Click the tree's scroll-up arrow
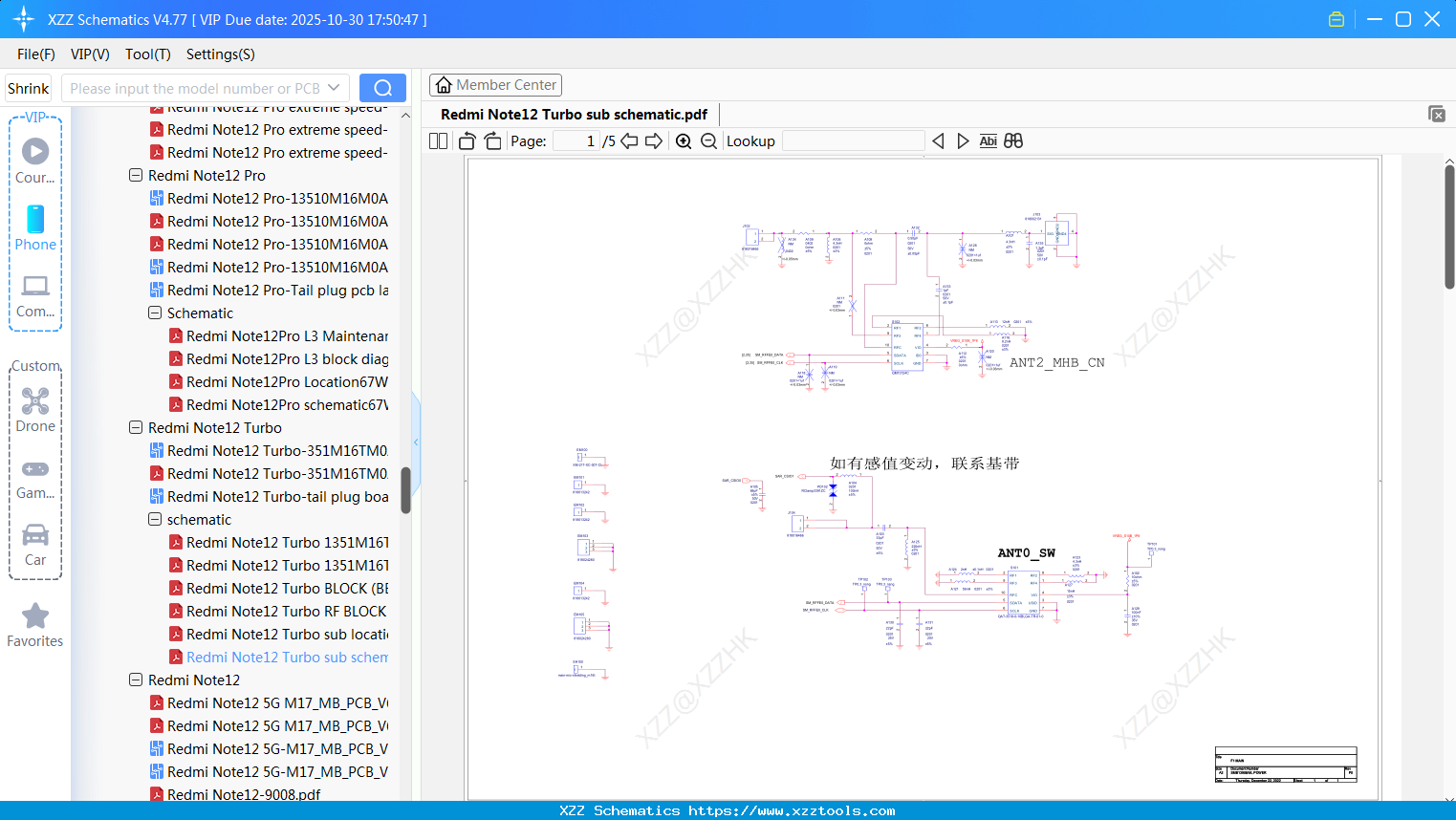Viewport: 1456px width, 820px height. point(405,115)
